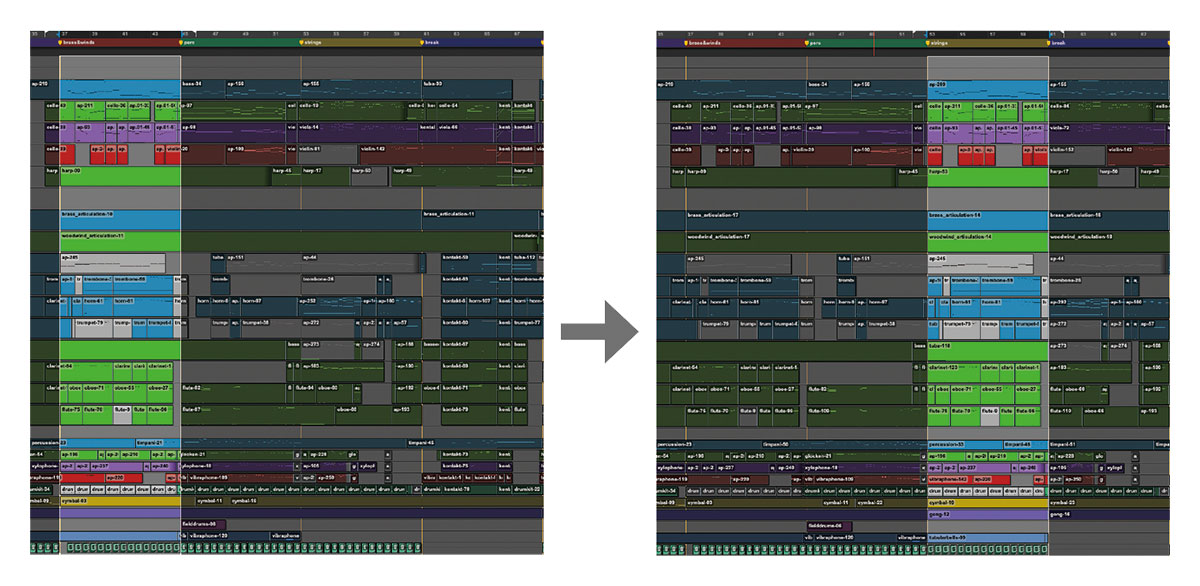The width and height of the screenshot is (1200, 586).
Task: Select the fielddrums-06 clip
Action: coord(830,526)
